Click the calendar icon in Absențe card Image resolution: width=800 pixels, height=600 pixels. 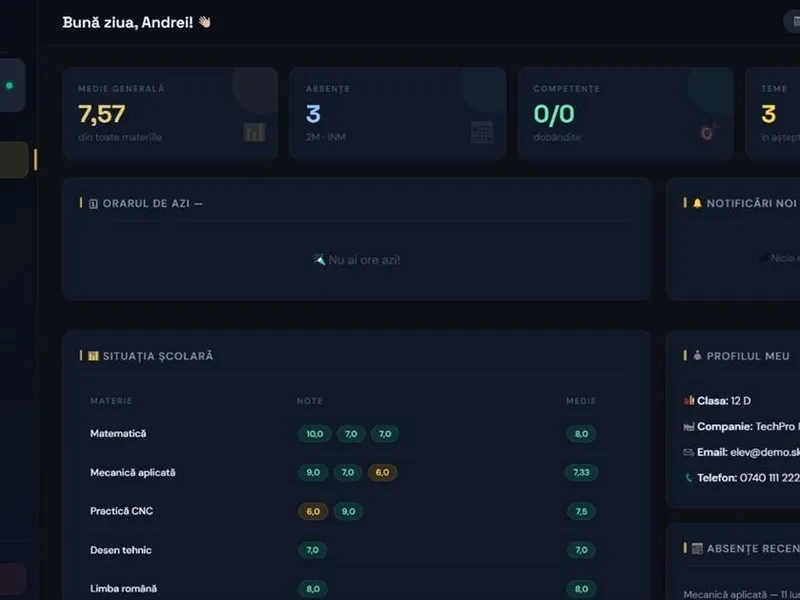pyautogui.click(x=482, y=132)
